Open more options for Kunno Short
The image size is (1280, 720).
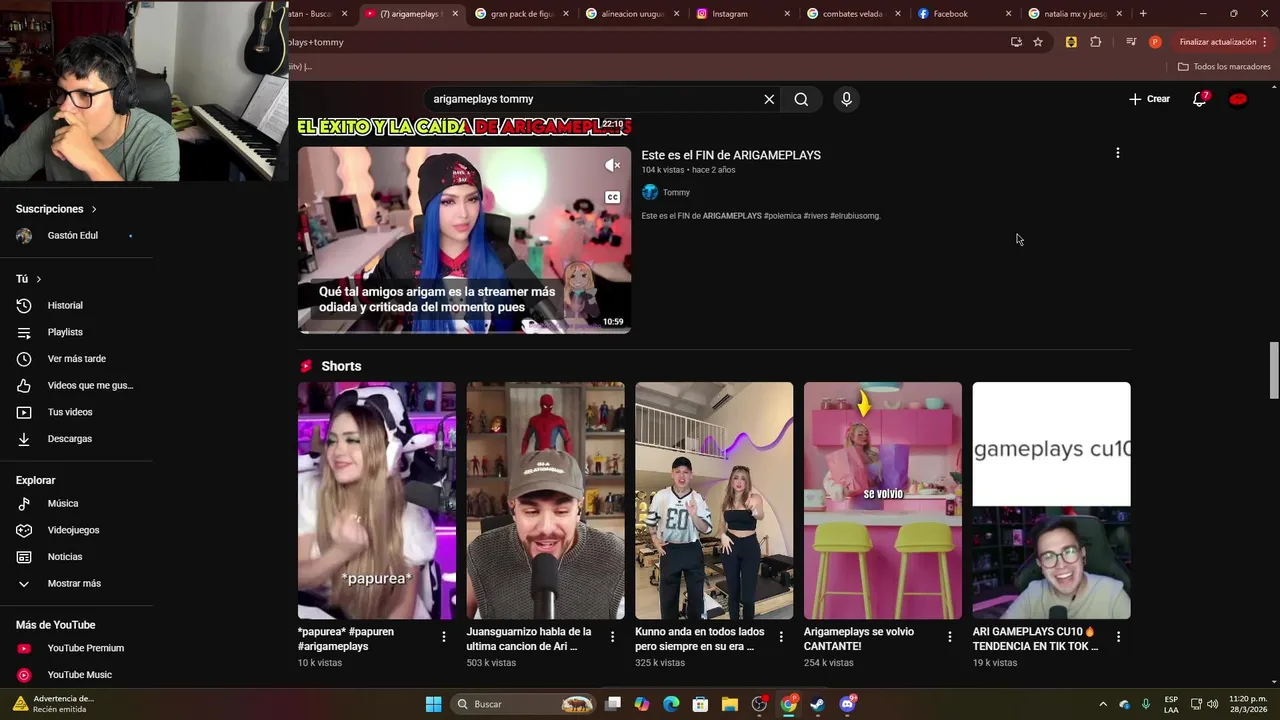781,636
